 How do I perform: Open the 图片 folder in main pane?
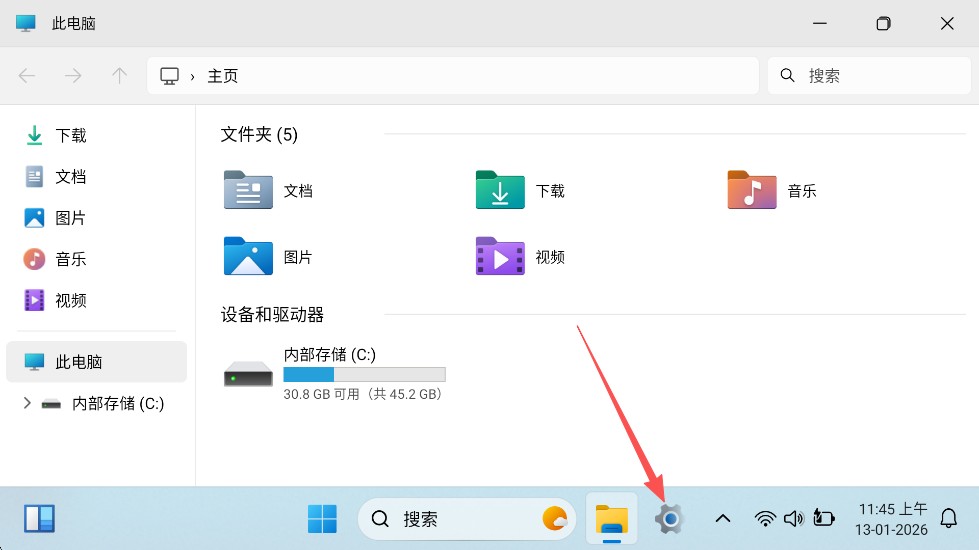pyautogui.click(x=248, y=257)
